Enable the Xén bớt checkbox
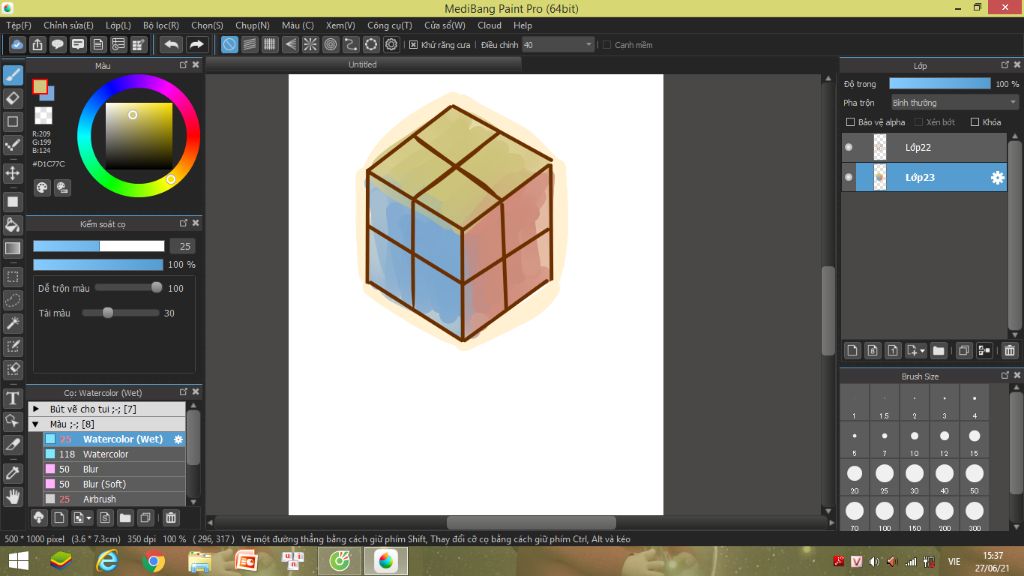This screenshot has width=1024, height=576. pyautogui.click(x=918, y=122)
